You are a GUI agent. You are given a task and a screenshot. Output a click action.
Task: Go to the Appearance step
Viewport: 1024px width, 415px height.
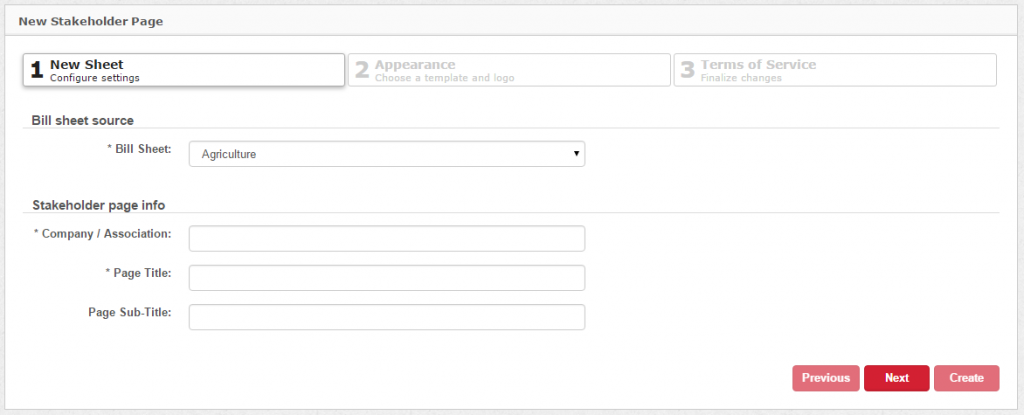pos(509,70)
